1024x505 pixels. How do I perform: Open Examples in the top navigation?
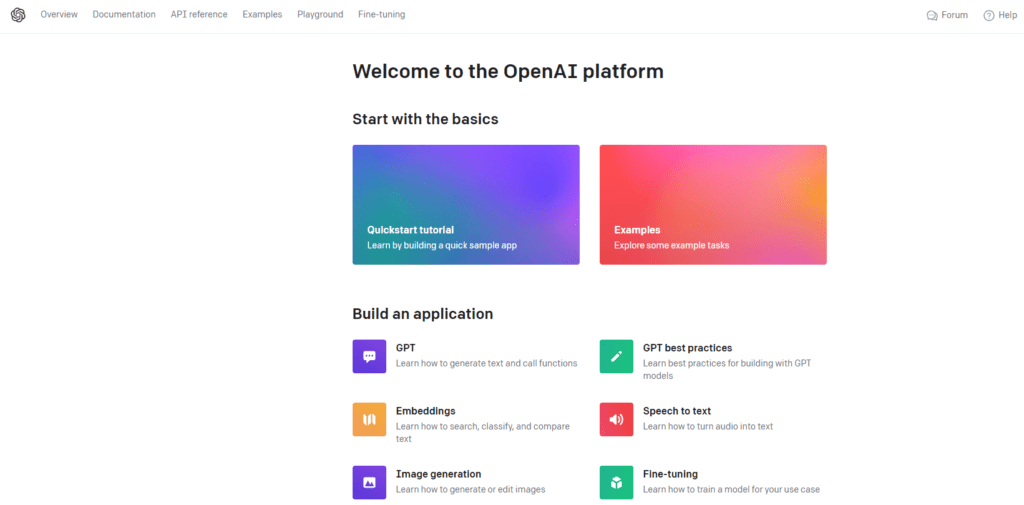pyautogui.click(x=262, y=14)
